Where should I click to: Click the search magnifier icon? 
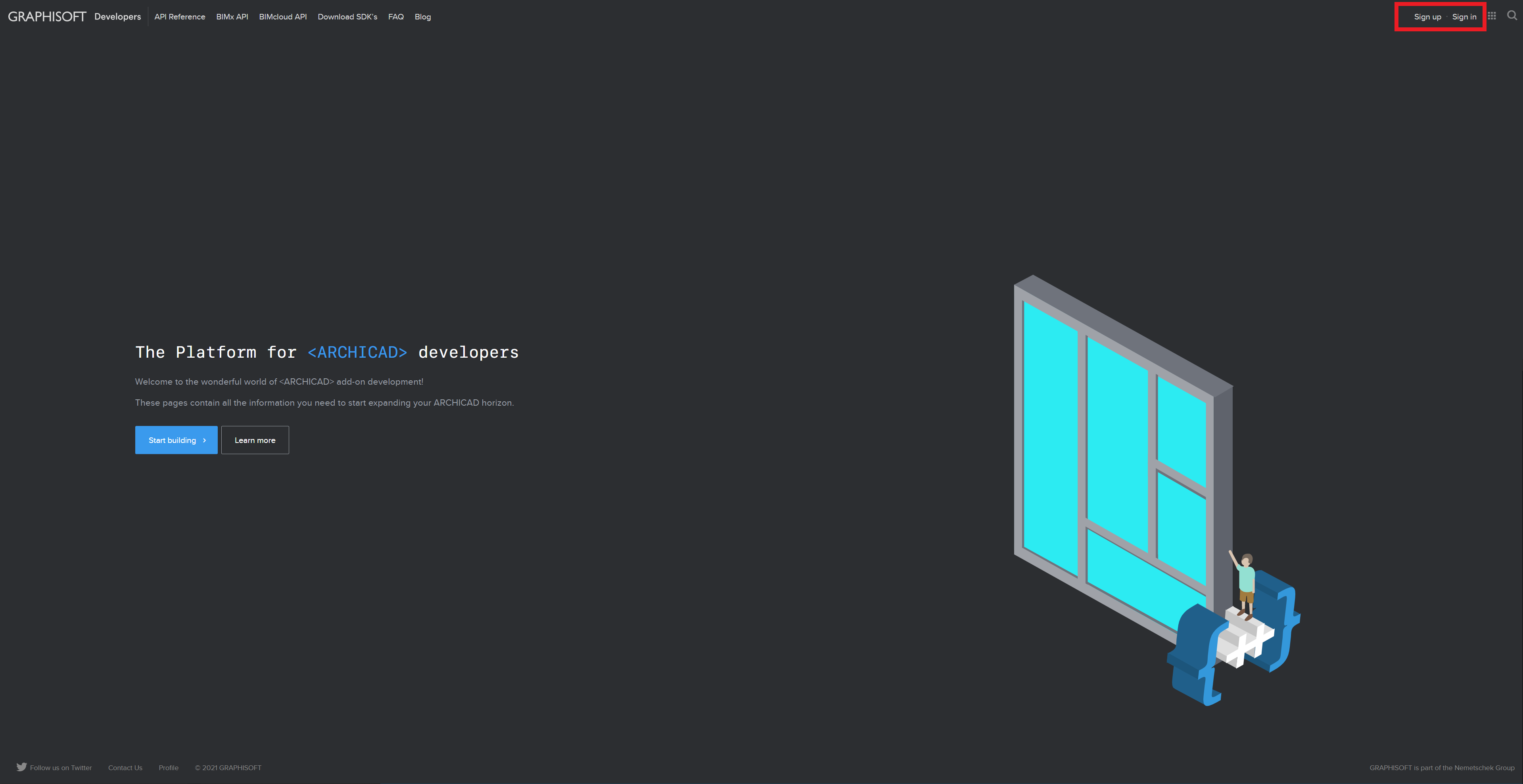(1512, 15)
